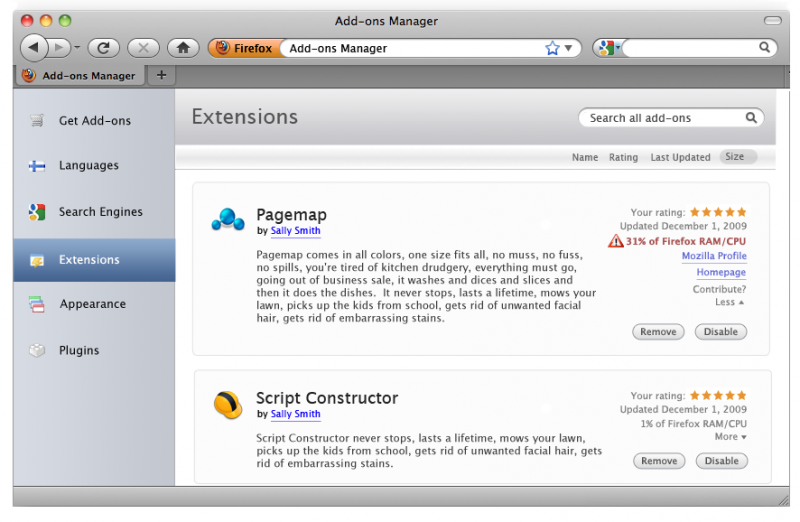Image resolution: width=800 pixels, height=522 pixels.
Task: Switch to the Appearance category
Action: (92, 304)
